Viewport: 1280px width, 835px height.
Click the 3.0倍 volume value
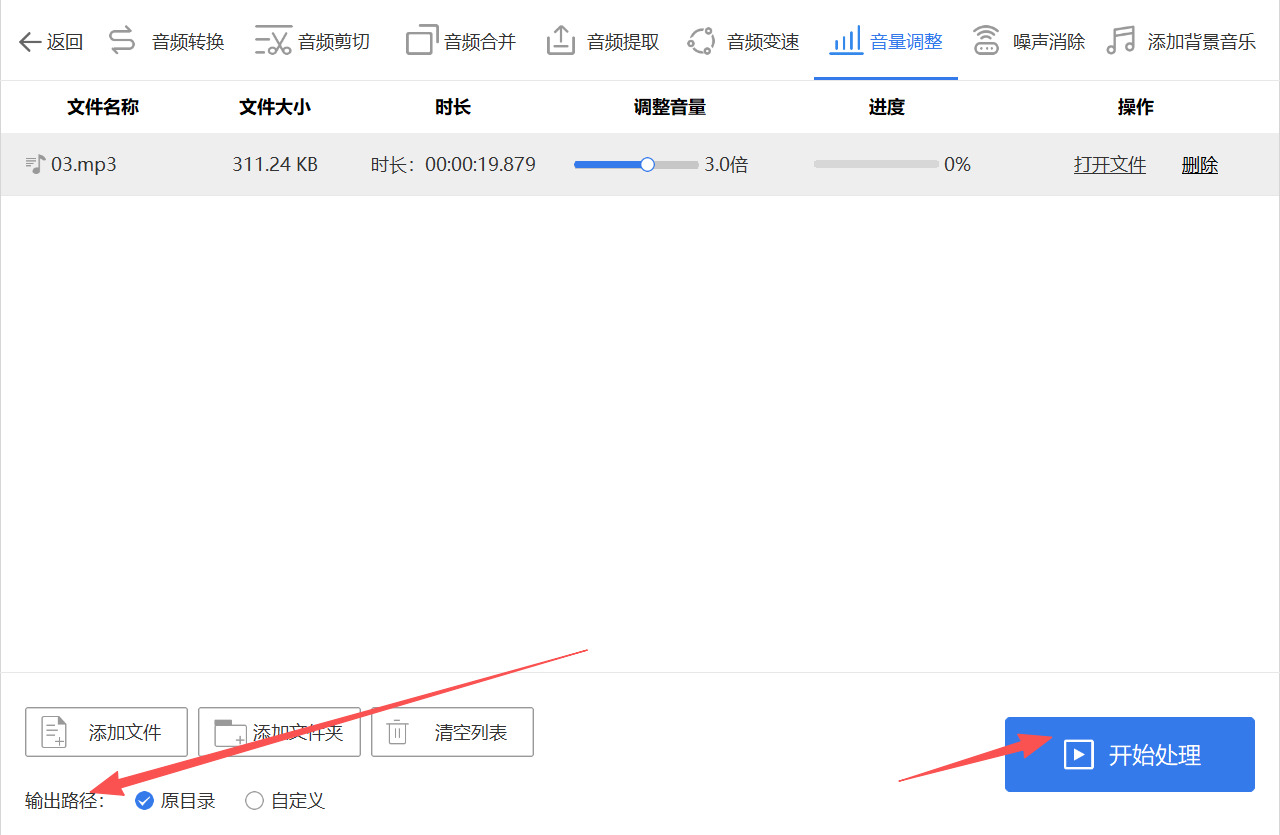[x=726, y=164]
